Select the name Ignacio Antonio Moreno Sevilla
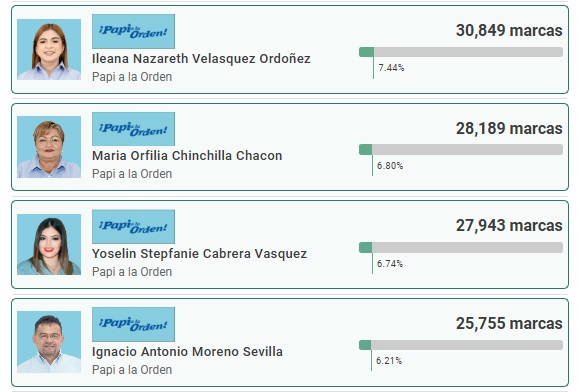579x392 pixels. click(x=187, y=351)
